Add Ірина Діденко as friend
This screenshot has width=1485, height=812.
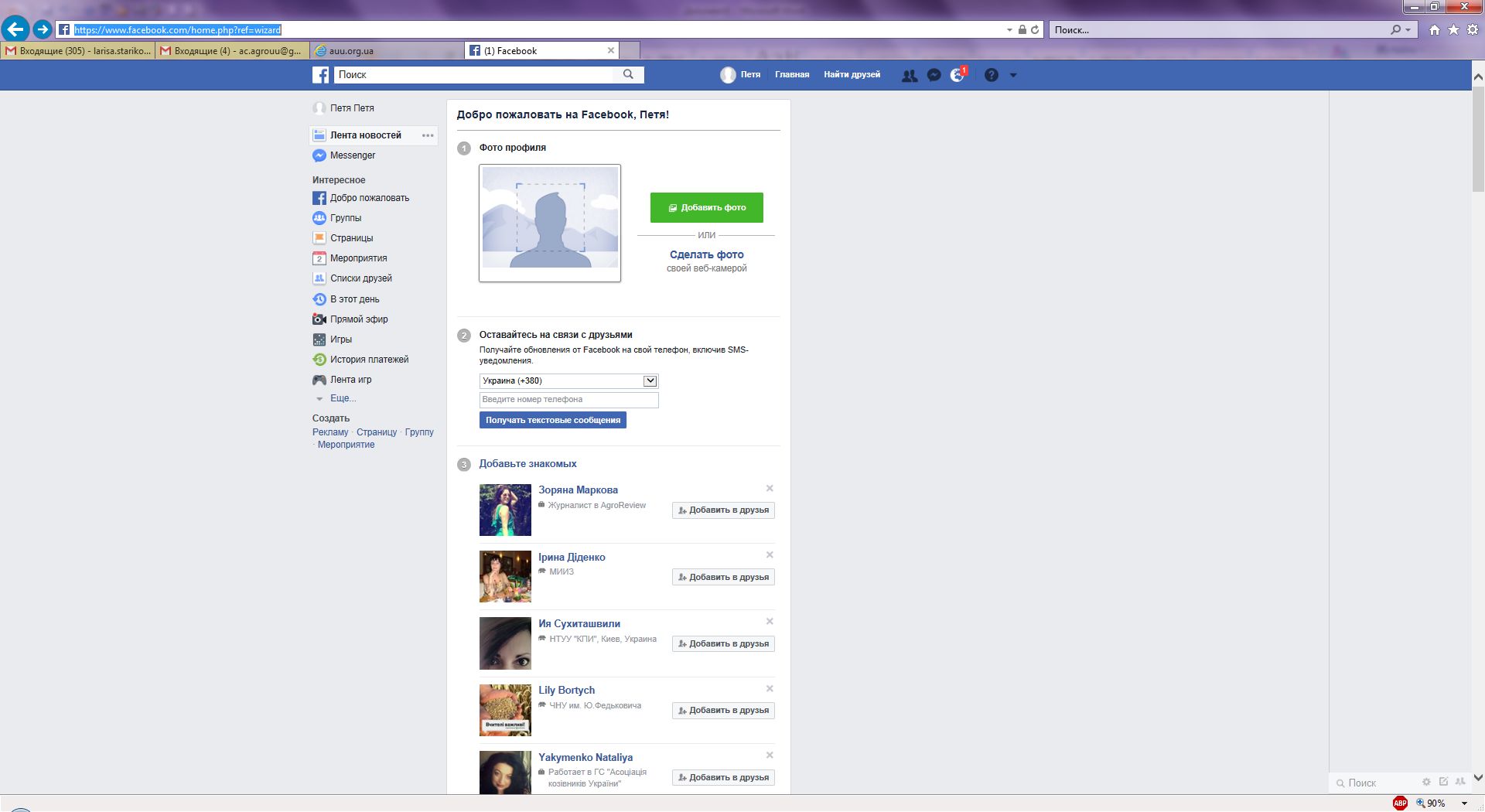click(x=723, y=577)
